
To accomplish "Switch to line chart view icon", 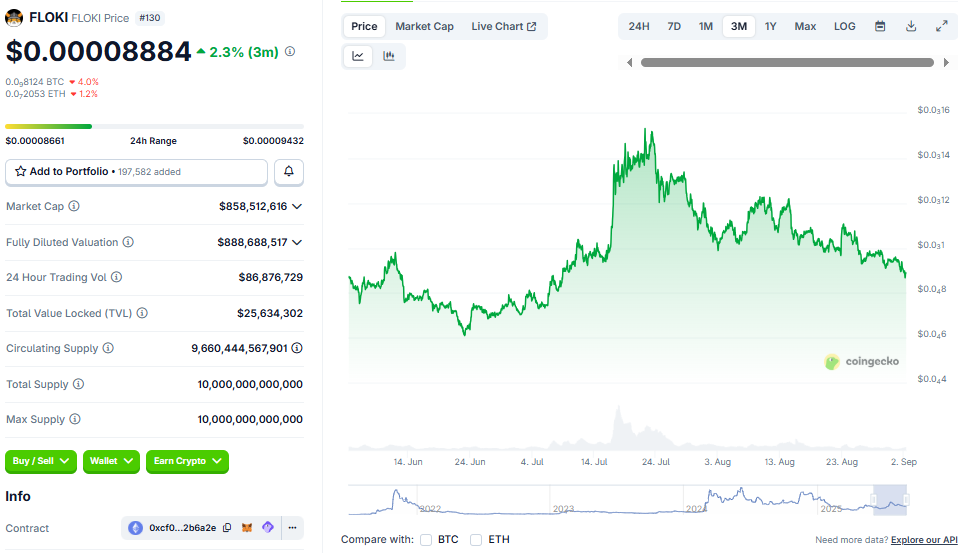I will point(358,56).
